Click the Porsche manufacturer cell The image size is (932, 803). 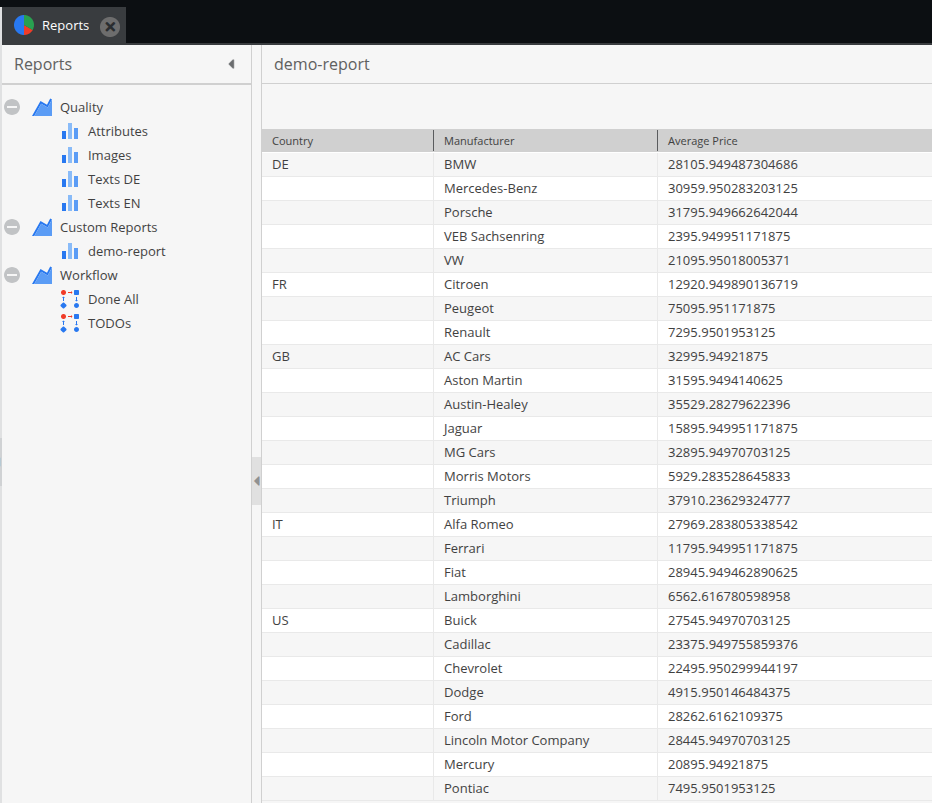pyautogui.click(x=546, y=213)
